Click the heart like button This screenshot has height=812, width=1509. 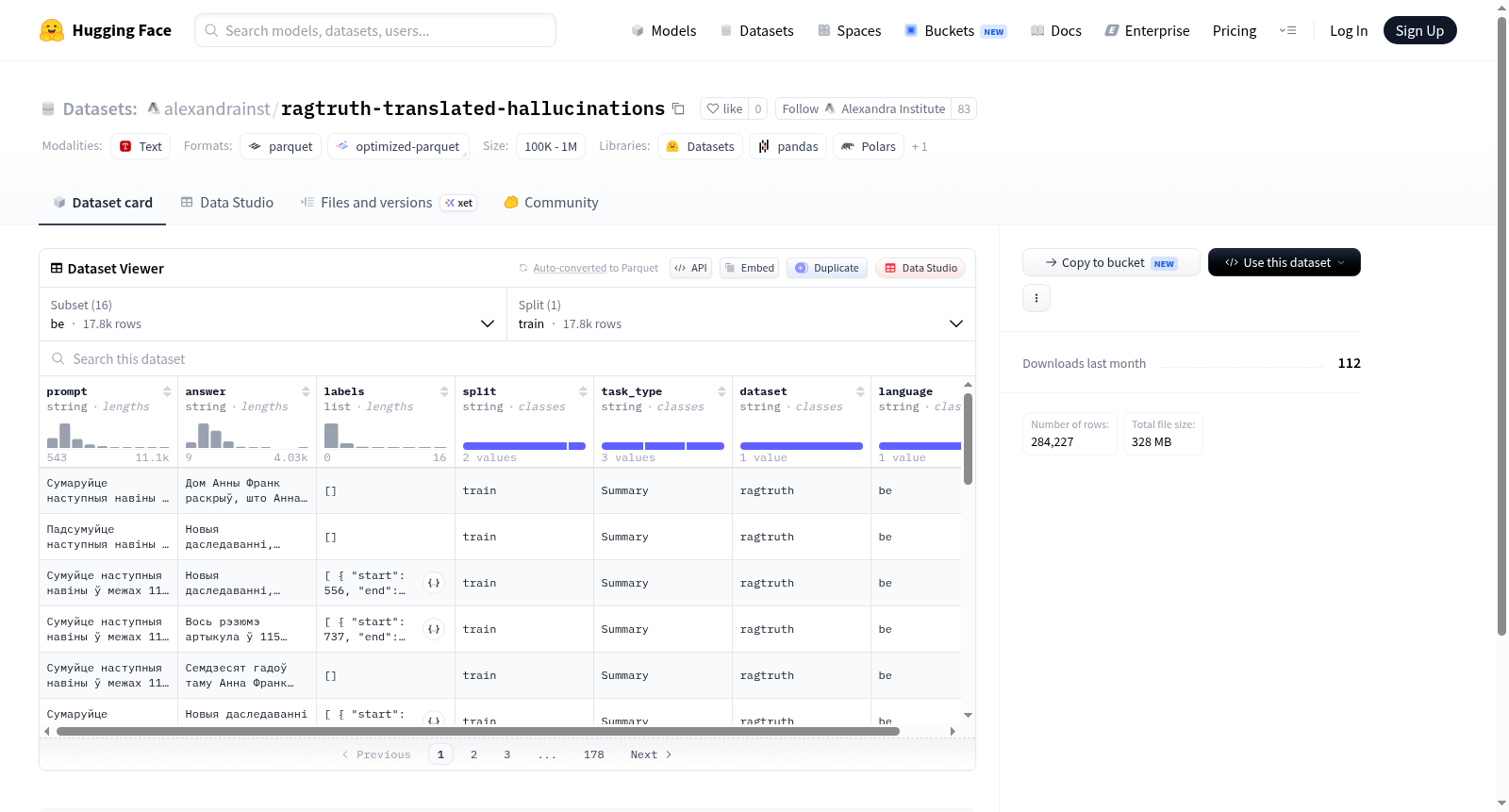coord(724,108)
